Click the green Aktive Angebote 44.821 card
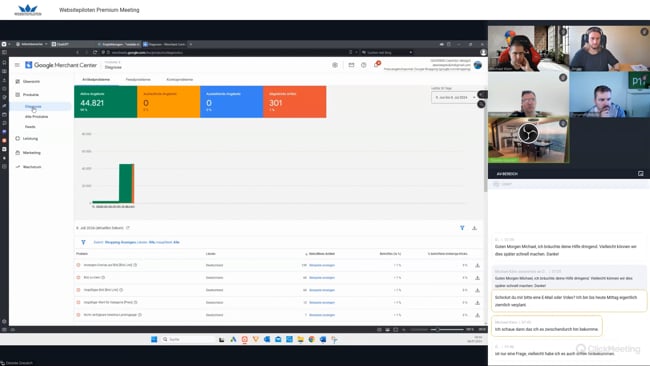Image resolution: width=650 pixels, height=366 pixels. coord(106,102)
